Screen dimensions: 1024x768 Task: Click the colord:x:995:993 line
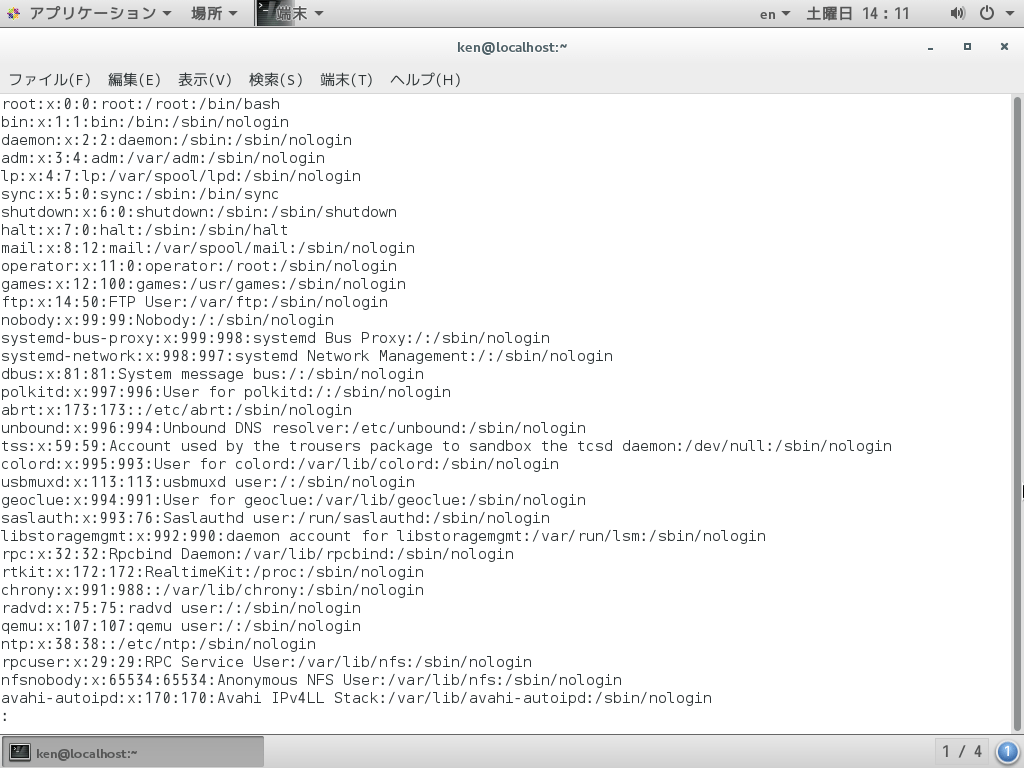(280, 464)
